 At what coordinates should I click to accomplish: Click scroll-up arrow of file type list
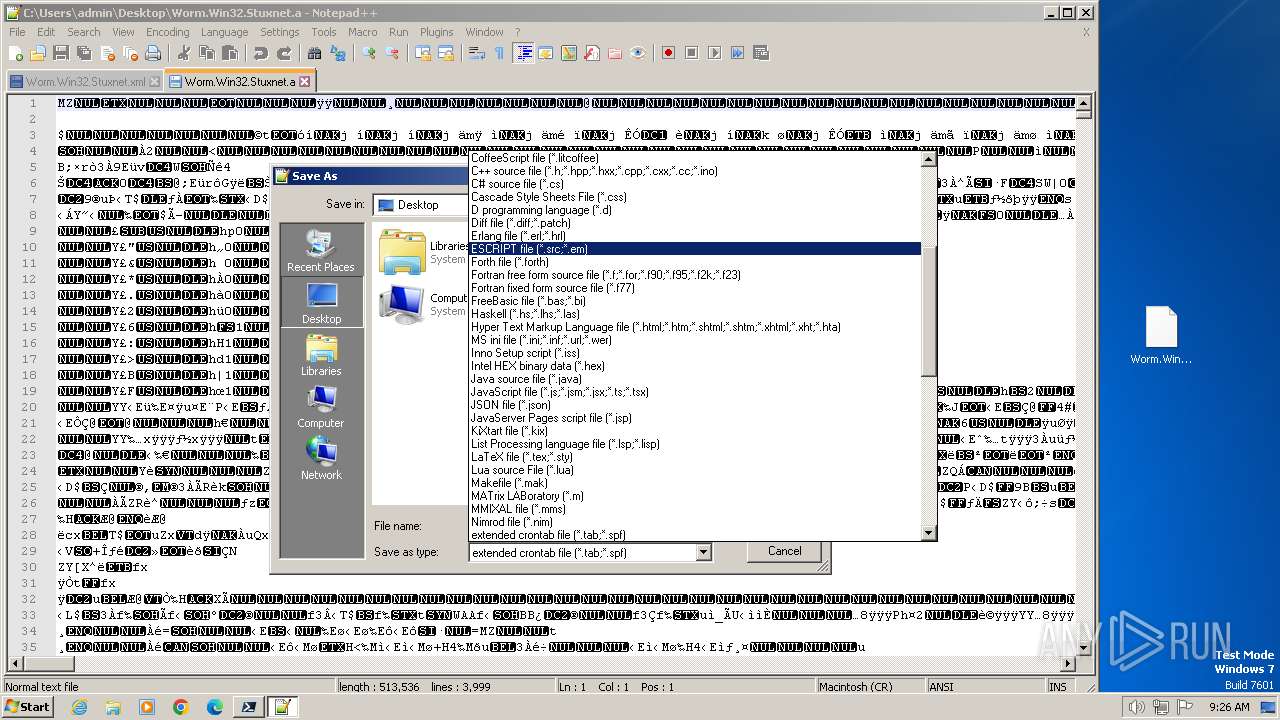point(928,159)
